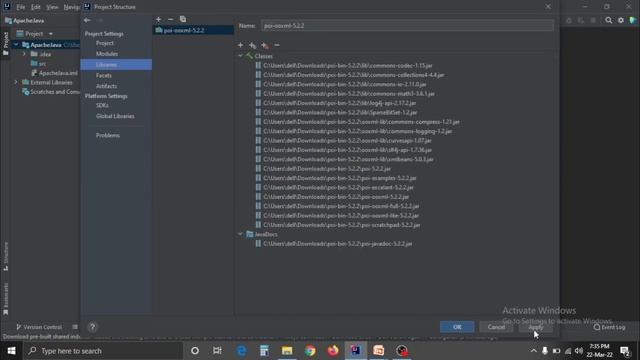Select Global Libraries section

[115, 116]
